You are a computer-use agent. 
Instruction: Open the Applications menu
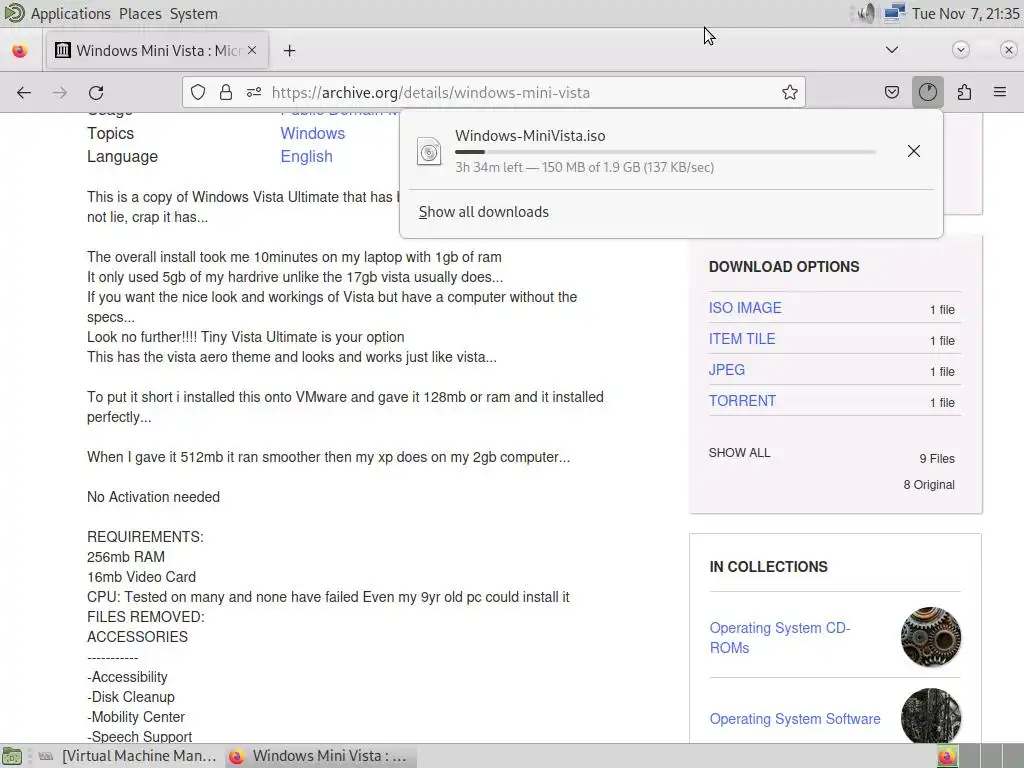pyautogui.click(x=71, y=14)
